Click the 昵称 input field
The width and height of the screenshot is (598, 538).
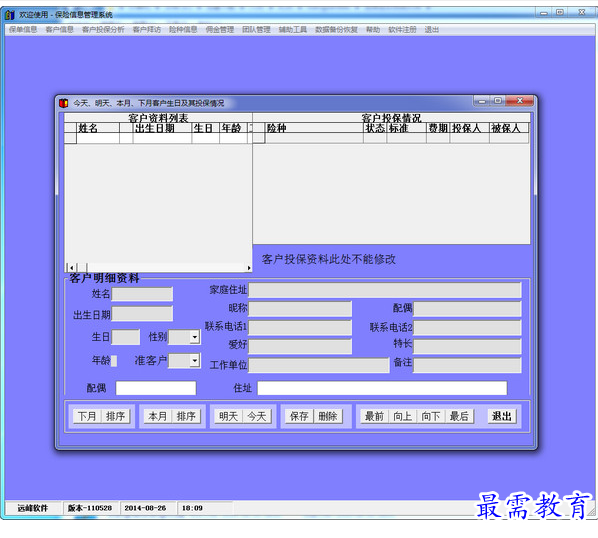(300, 308)
